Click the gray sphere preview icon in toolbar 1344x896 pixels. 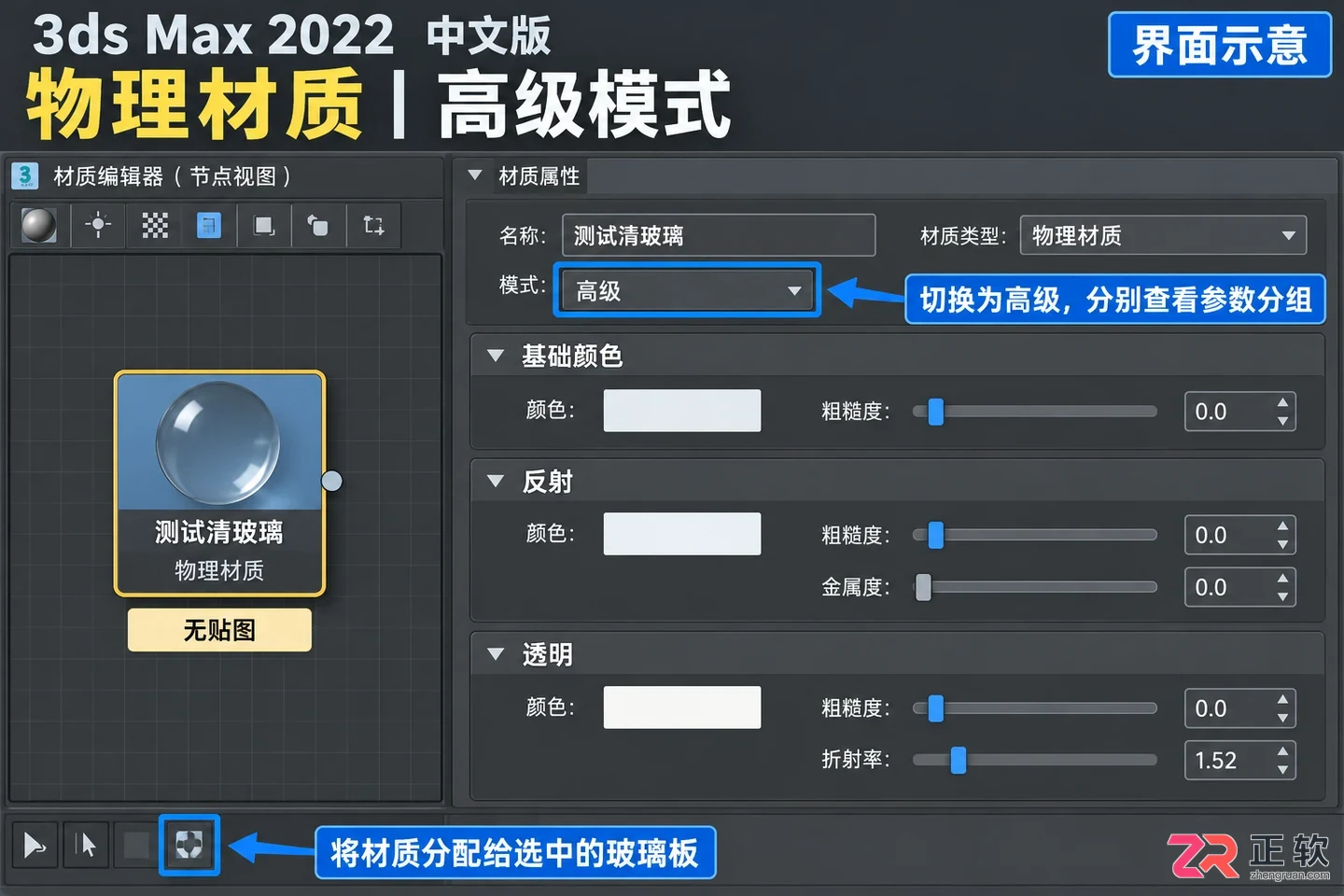[x=39, y=225]
